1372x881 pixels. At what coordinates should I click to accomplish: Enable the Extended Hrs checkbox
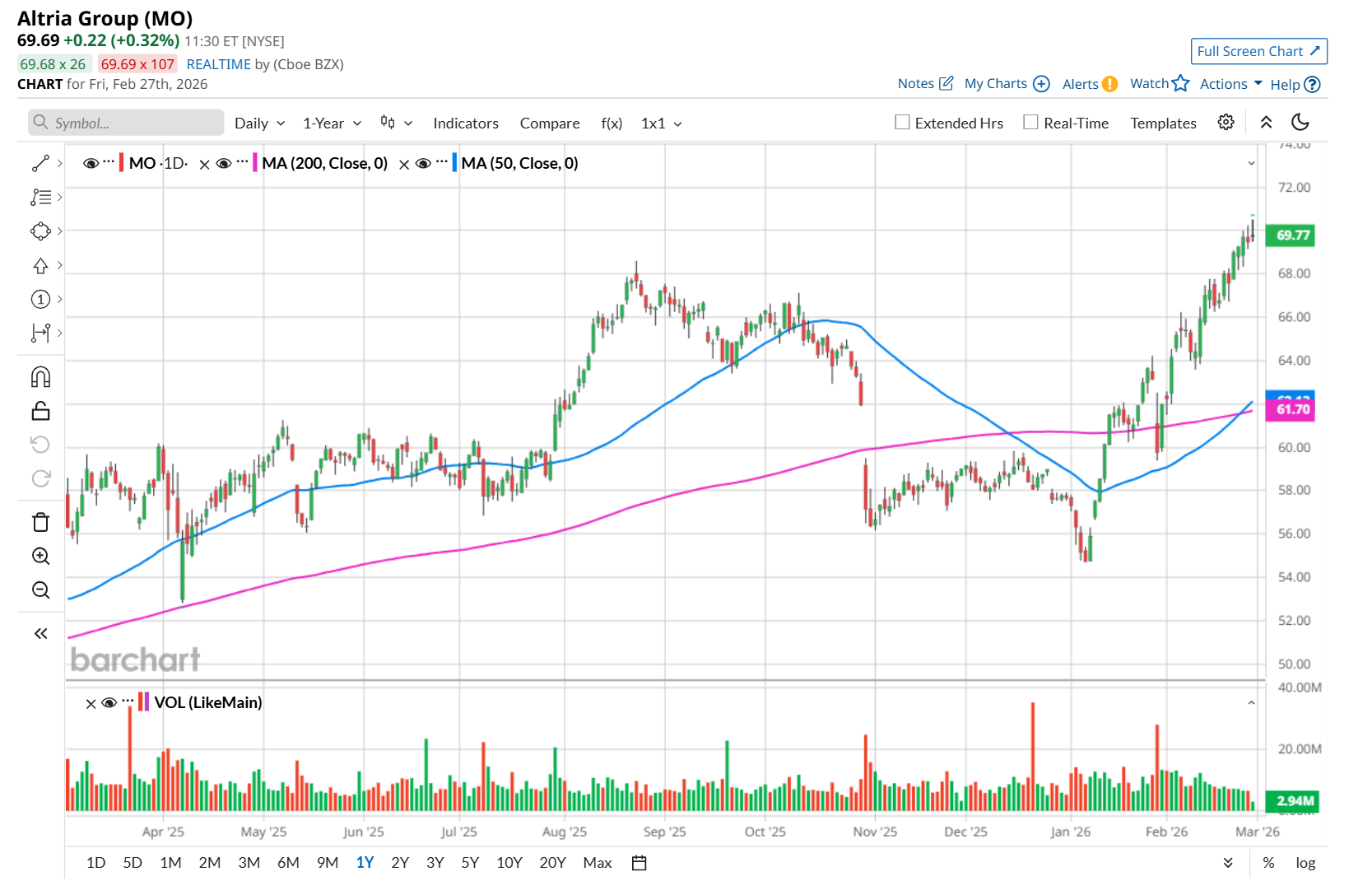coord(902,123)
